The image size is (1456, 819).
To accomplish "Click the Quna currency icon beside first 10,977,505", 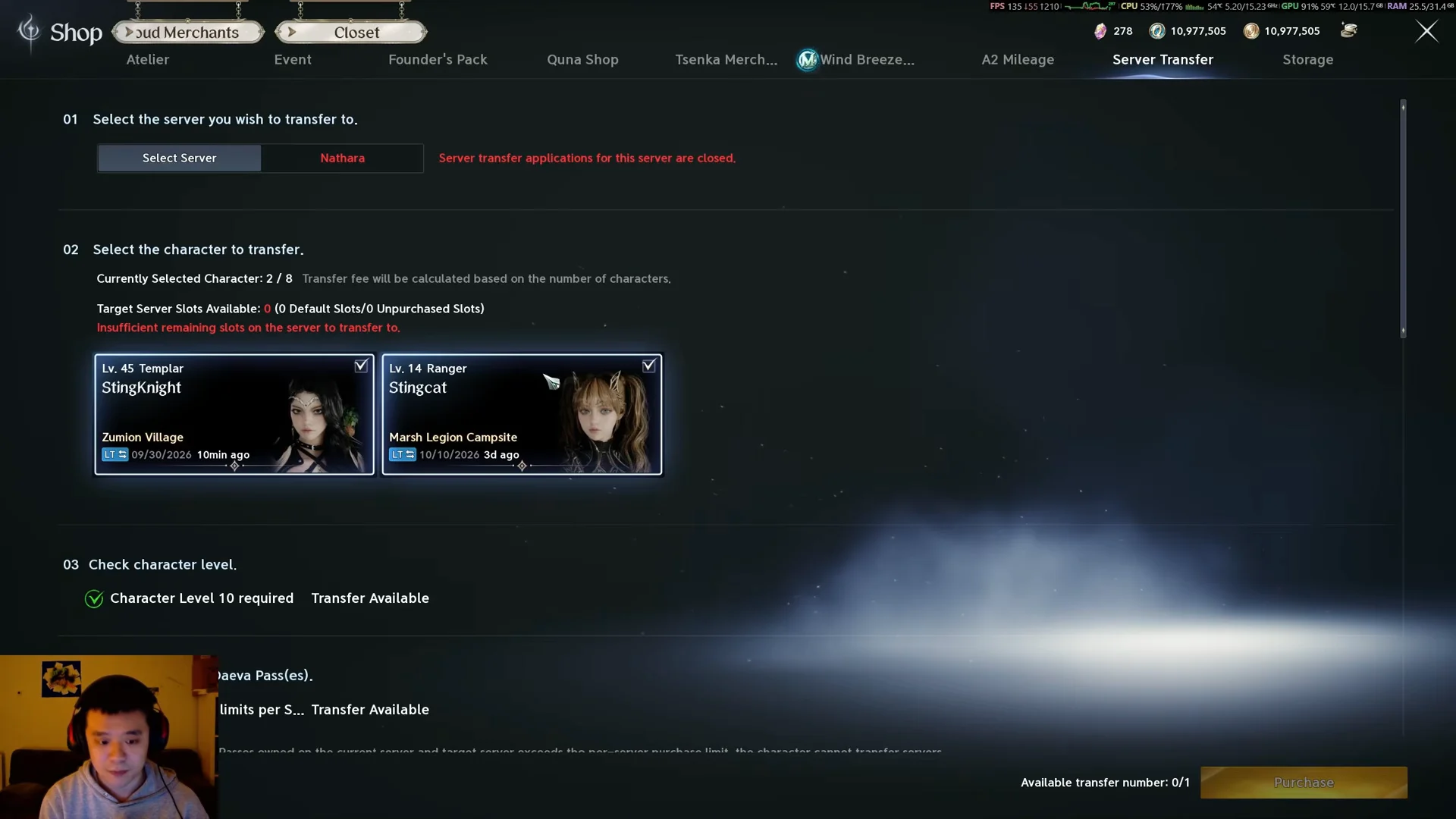I will click(1157, 31).
